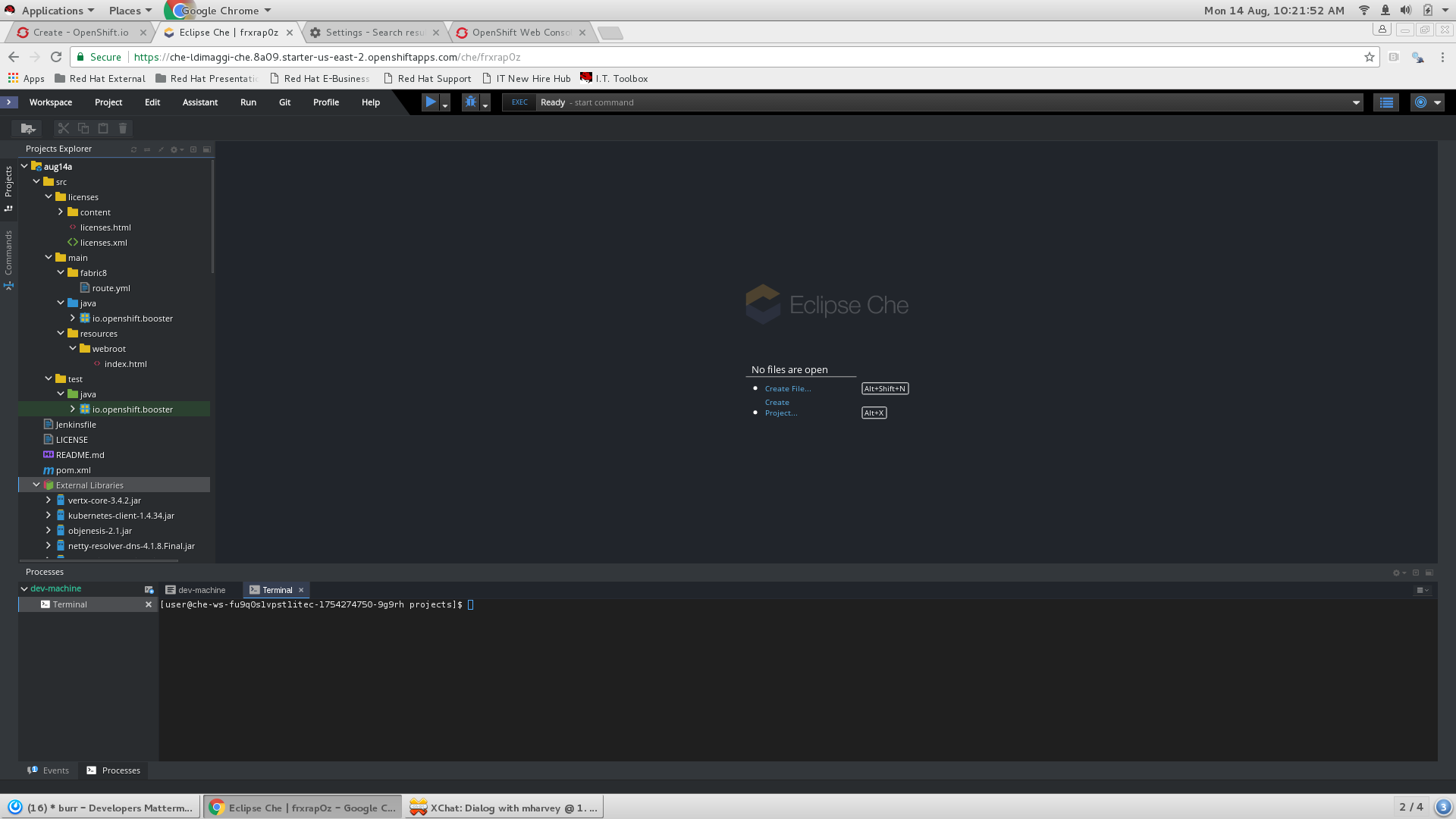Click the Copy icon in the toolbar

(83, 128)
